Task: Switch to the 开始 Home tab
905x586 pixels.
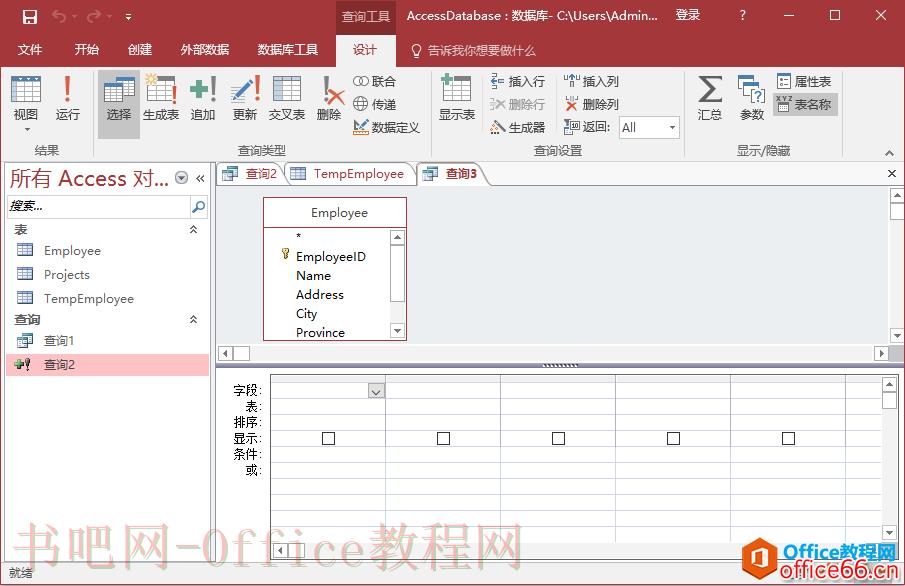Action: pos(87,50)
